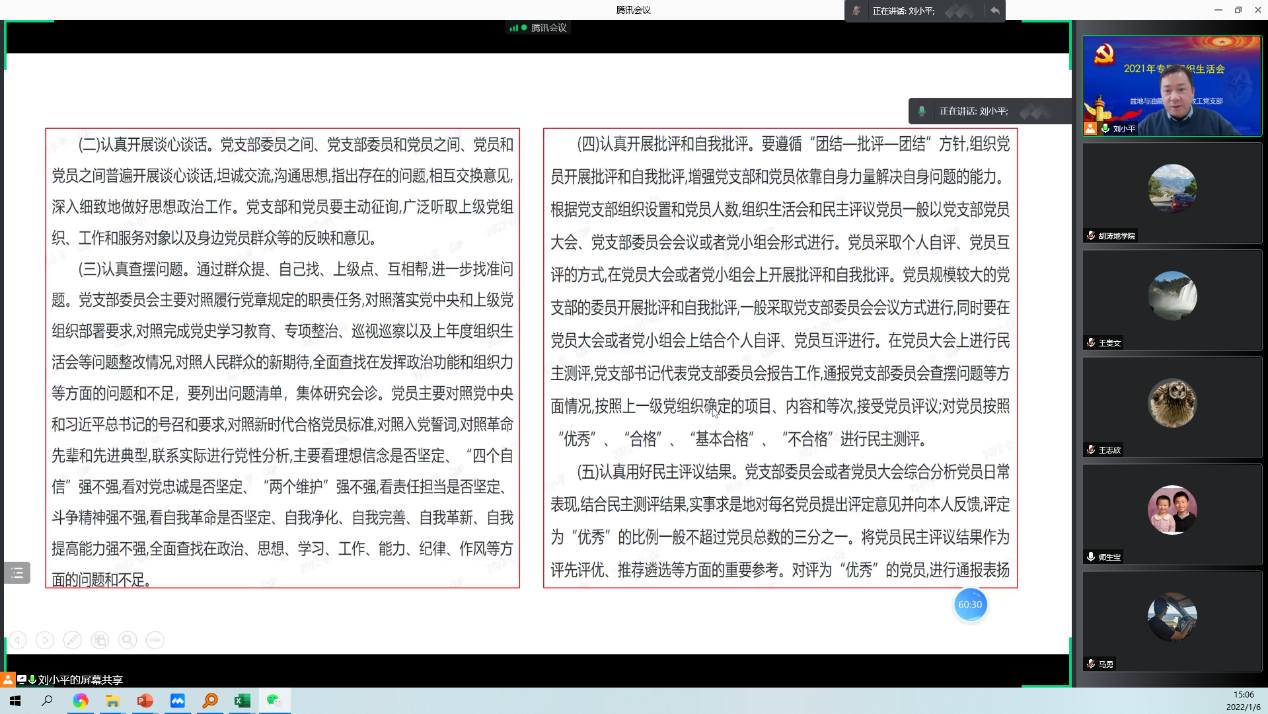Image resolution: width=1268 pixels, height=714 pixels.
Task: Open the Windows Start menu
Action: (15, 701)
